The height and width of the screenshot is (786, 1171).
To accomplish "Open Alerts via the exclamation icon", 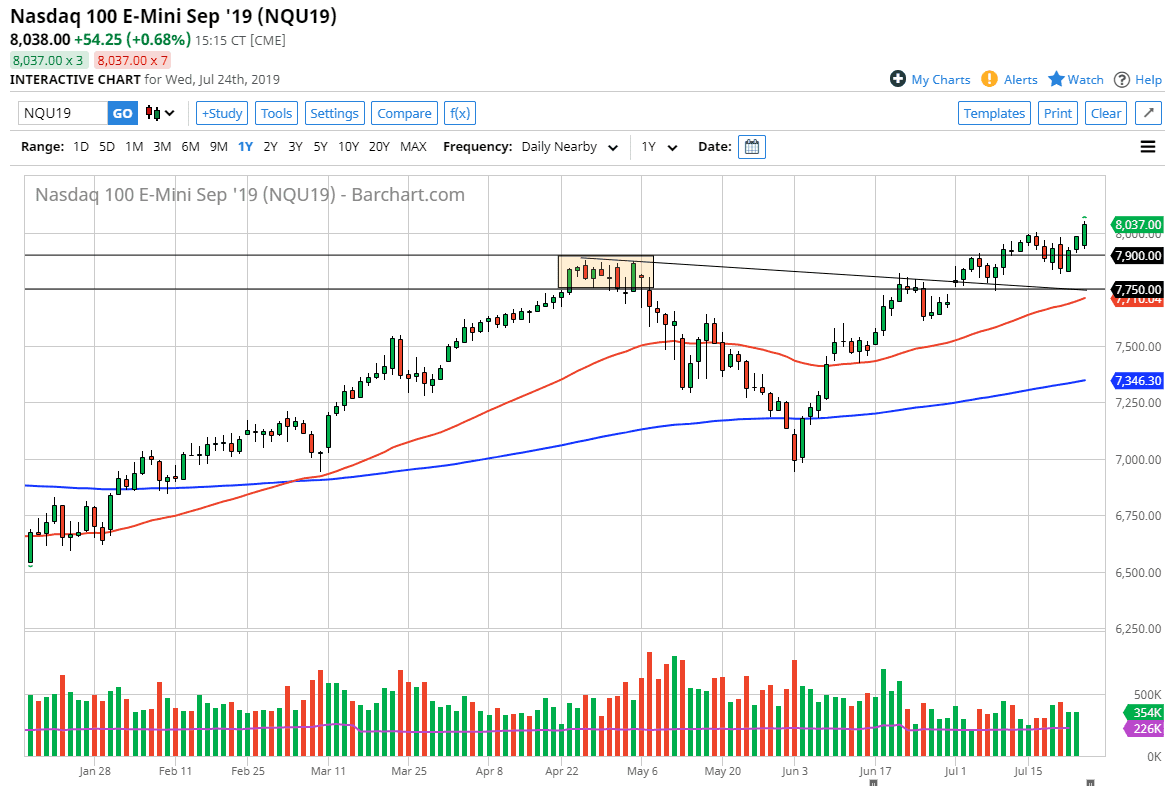I will coord(990,79).
